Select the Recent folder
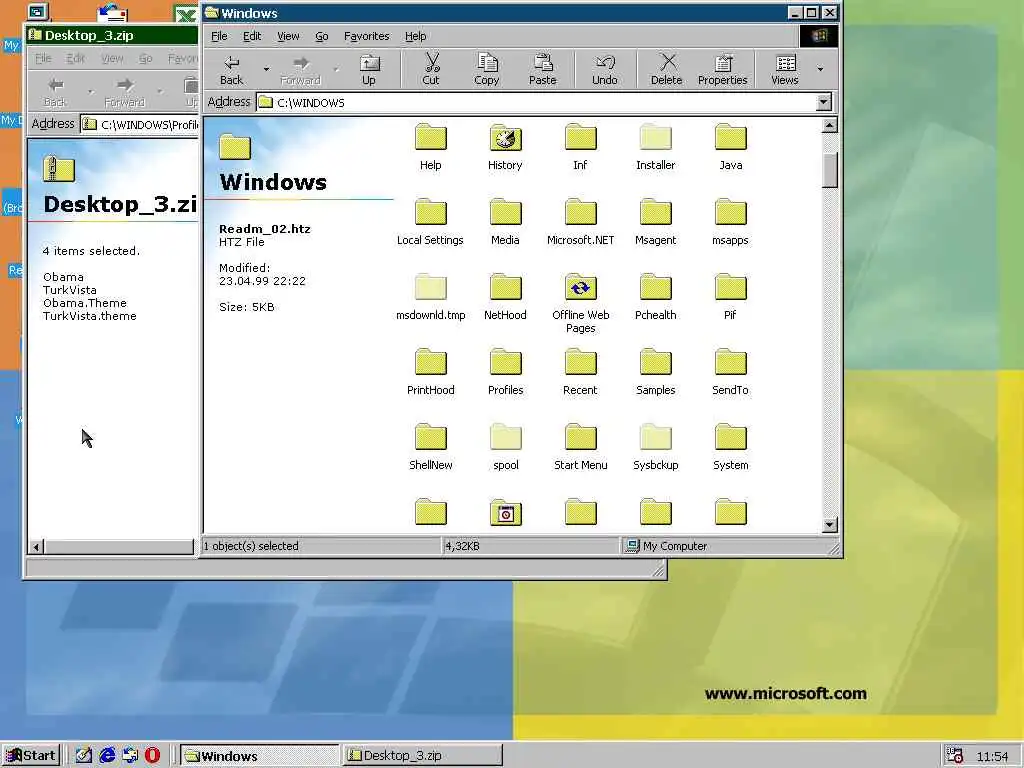Image resolution: width=1024 pixels, height=768 pixels. coord(580,372)
